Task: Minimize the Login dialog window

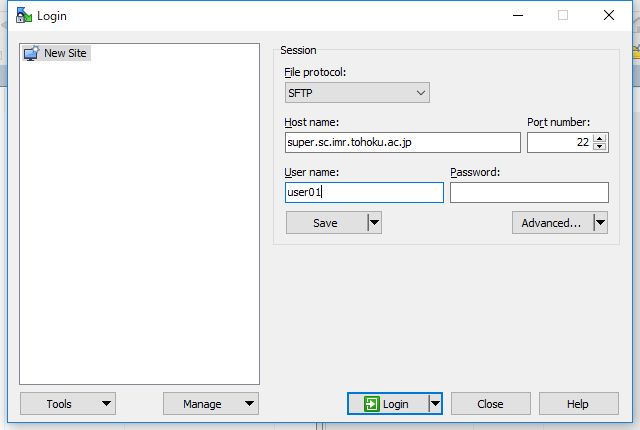Action: [518, 16]
